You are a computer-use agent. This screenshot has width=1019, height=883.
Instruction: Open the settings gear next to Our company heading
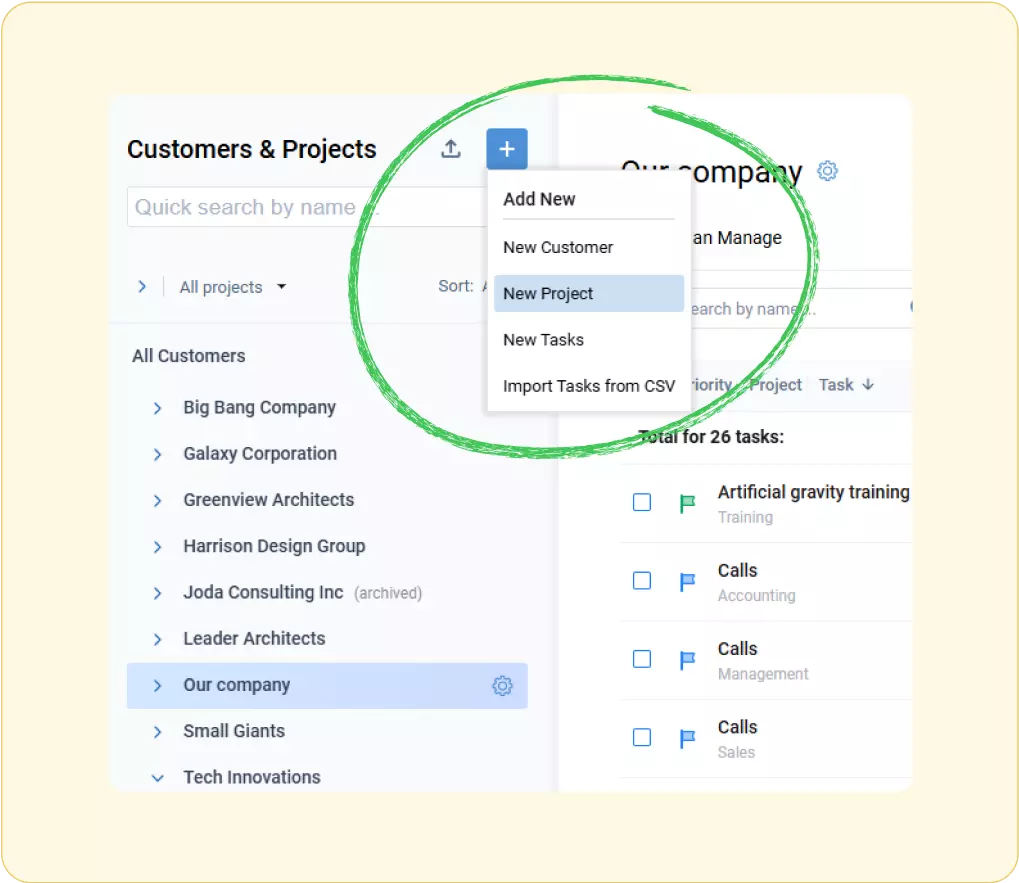[x=827, y=171]
